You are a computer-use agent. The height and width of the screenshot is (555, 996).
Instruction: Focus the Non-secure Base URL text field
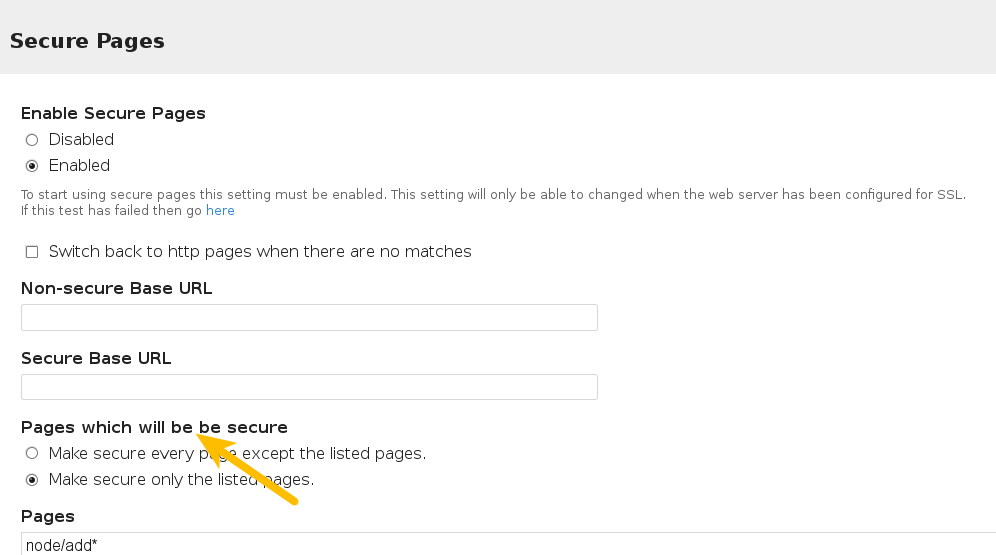coord(309,318)
